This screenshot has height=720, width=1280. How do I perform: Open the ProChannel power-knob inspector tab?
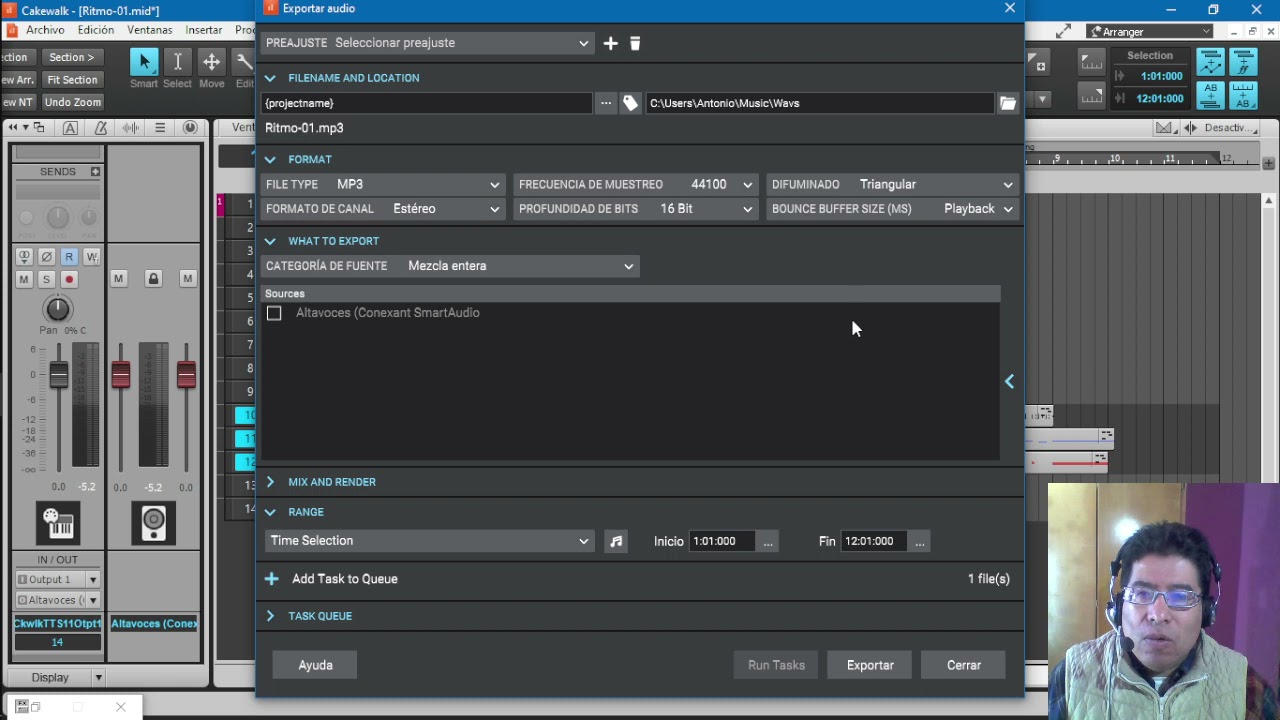(x=190, y=128)
